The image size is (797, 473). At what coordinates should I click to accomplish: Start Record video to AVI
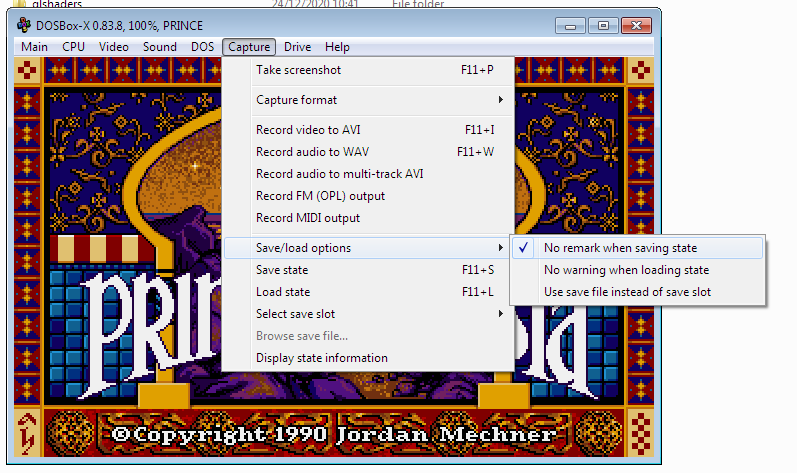(369, 130)
